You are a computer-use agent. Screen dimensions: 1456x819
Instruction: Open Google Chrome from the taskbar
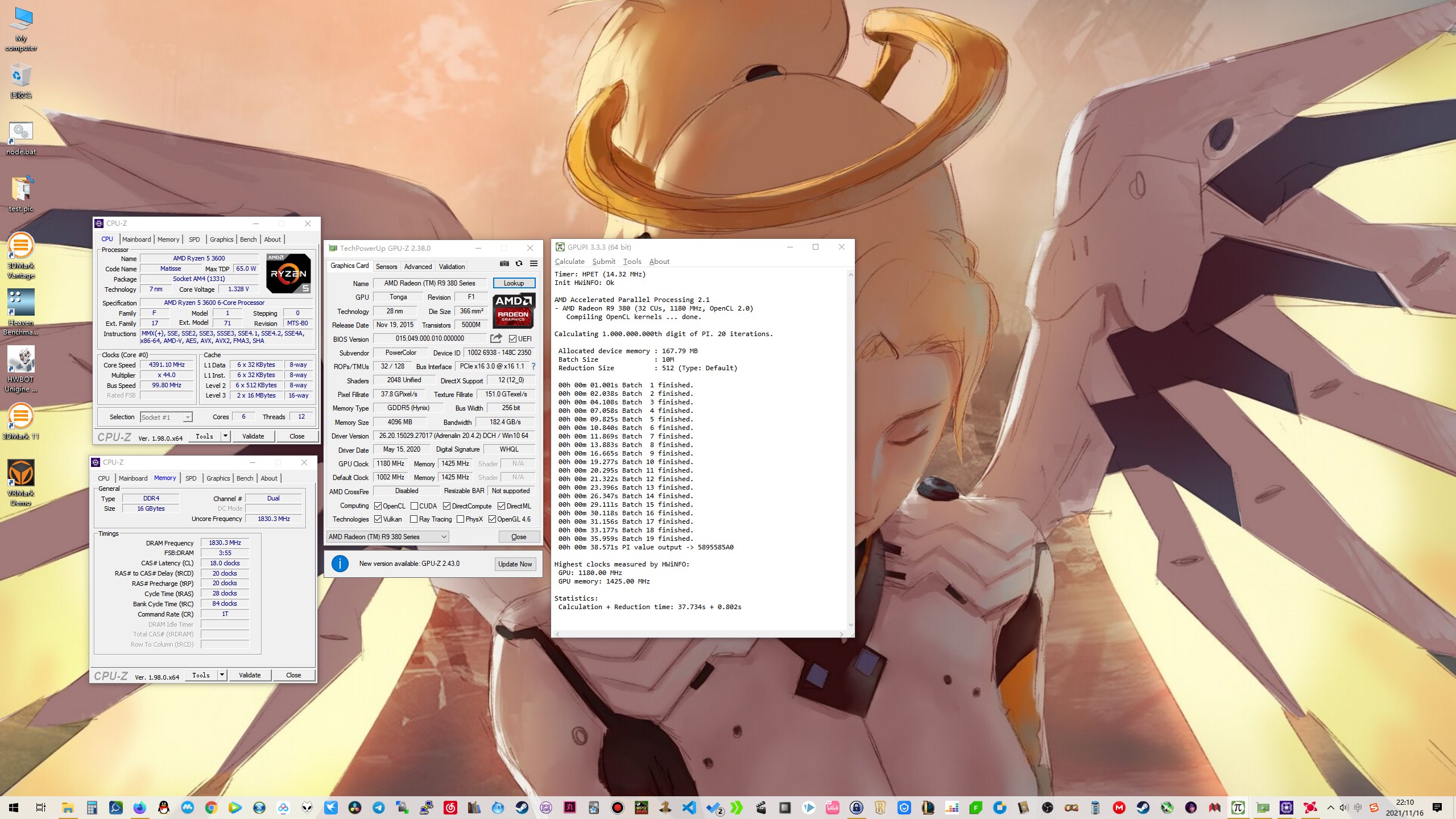(x=211, y=807)
